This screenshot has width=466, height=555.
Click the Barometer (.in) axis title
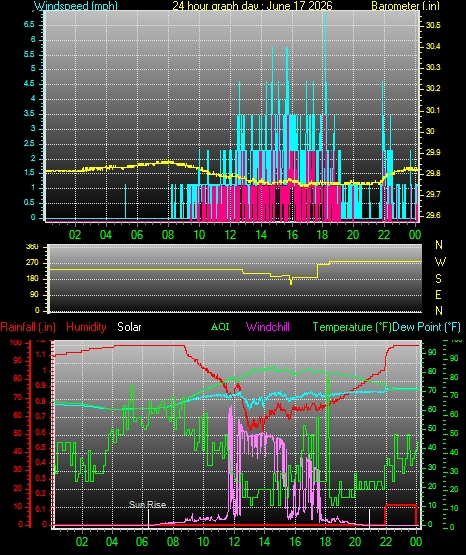(x=405, y=6)
